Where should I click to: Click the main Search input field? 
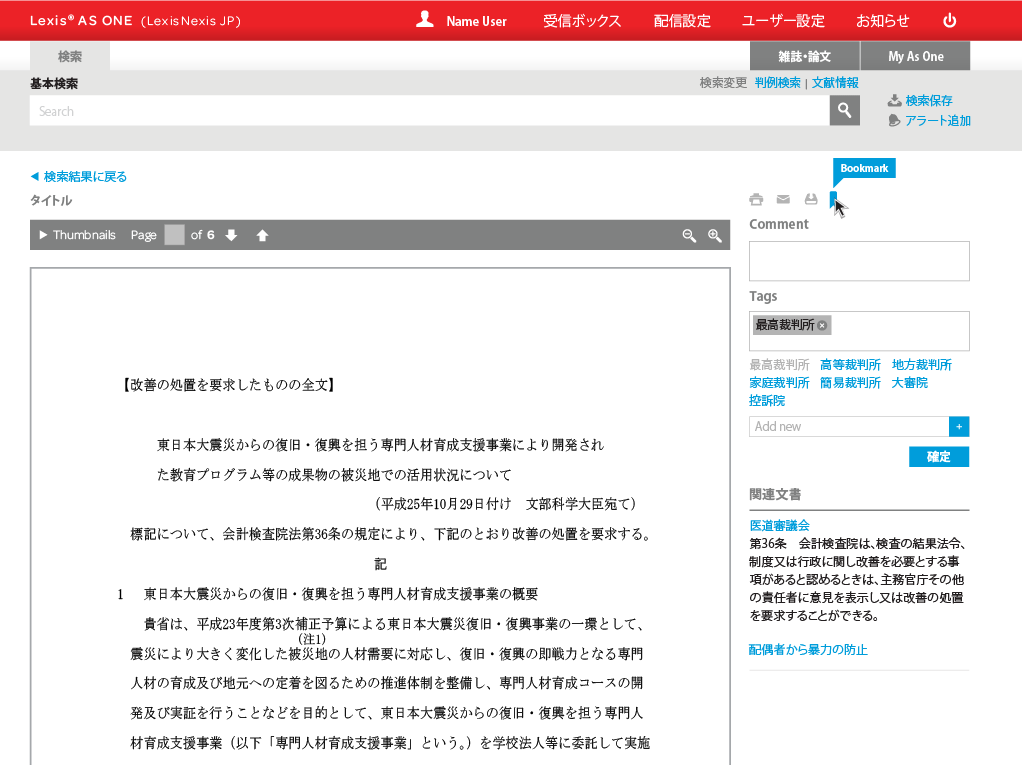click(430, 111)
